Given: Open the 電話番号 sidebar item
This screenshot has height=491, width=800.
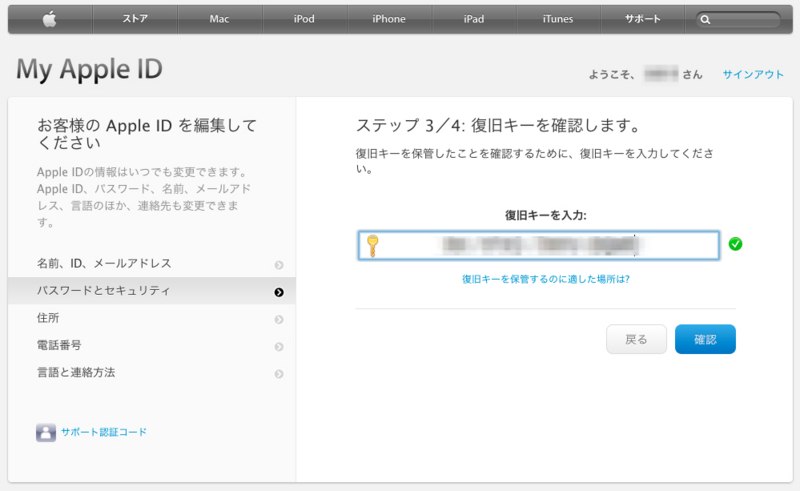Looking at the screenshot, I should (x=152, y=346).
